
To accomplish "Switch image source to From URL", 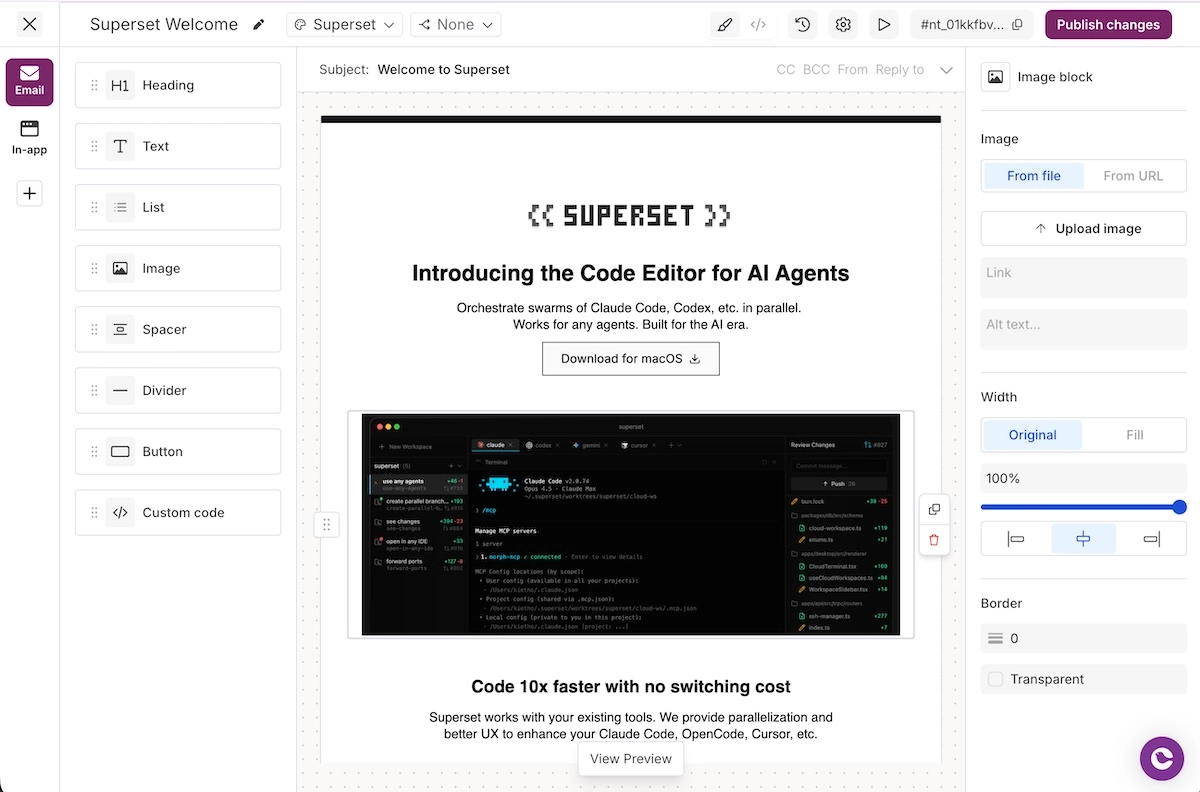I will click(x=1133, y=175).
